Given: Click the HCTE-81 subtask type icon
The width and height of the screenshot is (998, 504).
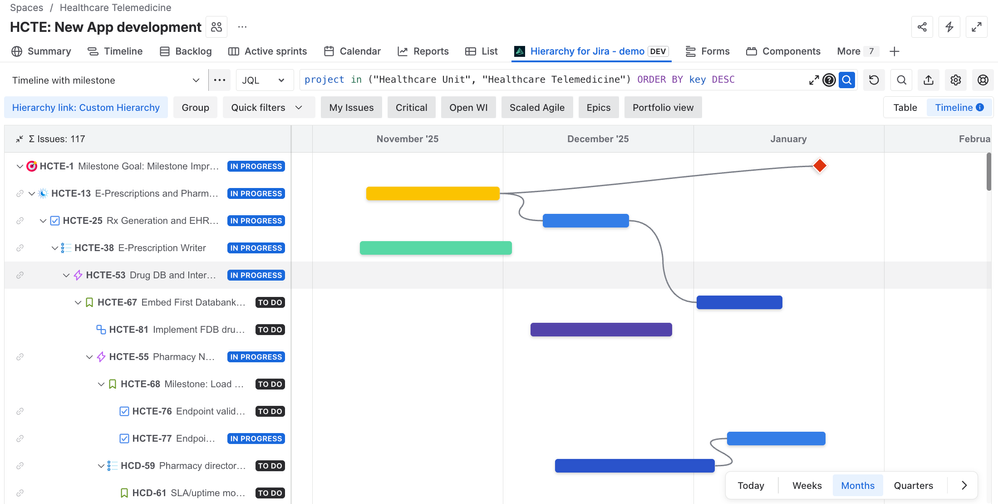Looking at the screenshot, I should click(x=101, y=330).
